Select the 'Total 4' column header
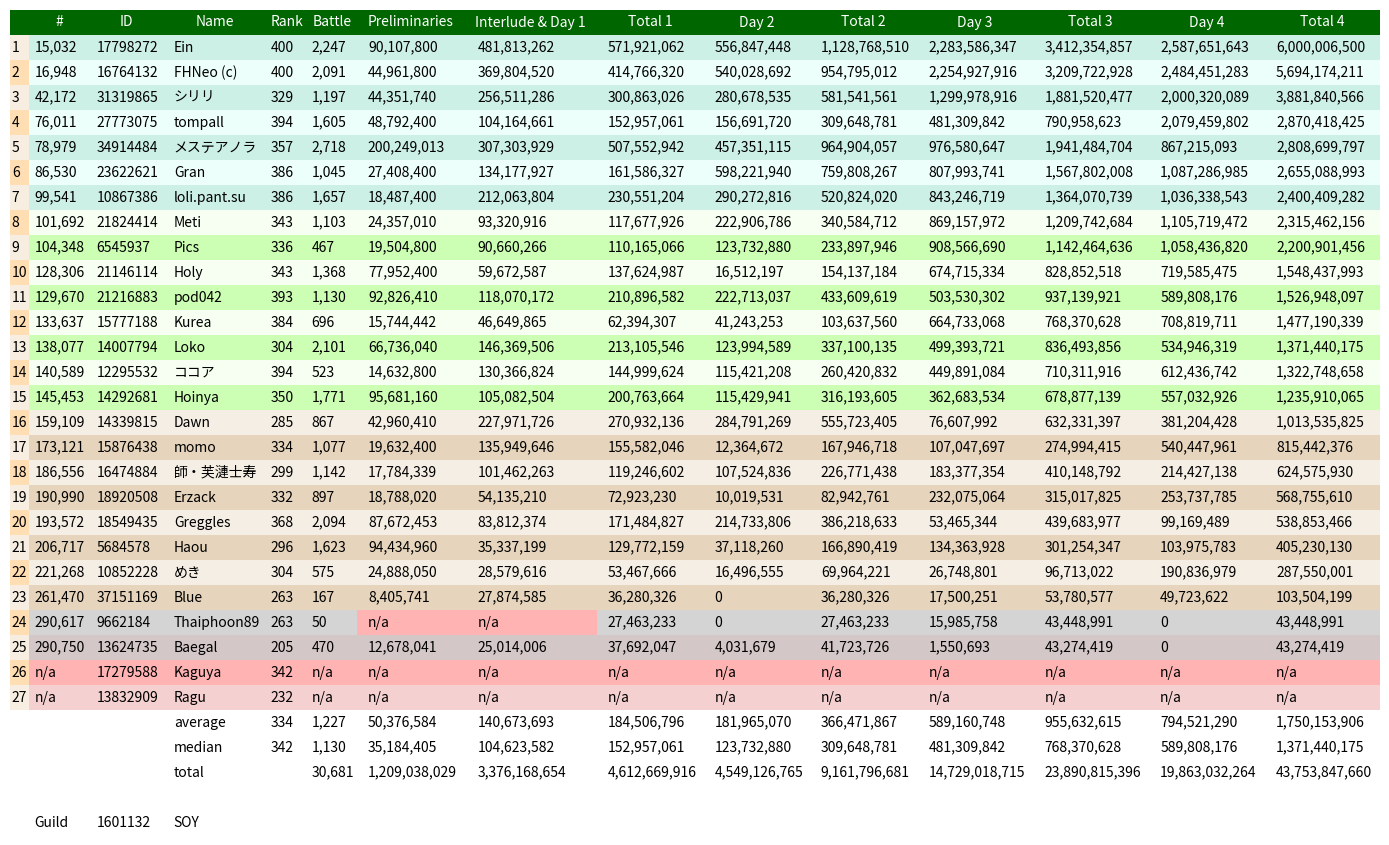Image resolution: width=1389 pixels, height=845 pixels. pos(1322,21)
